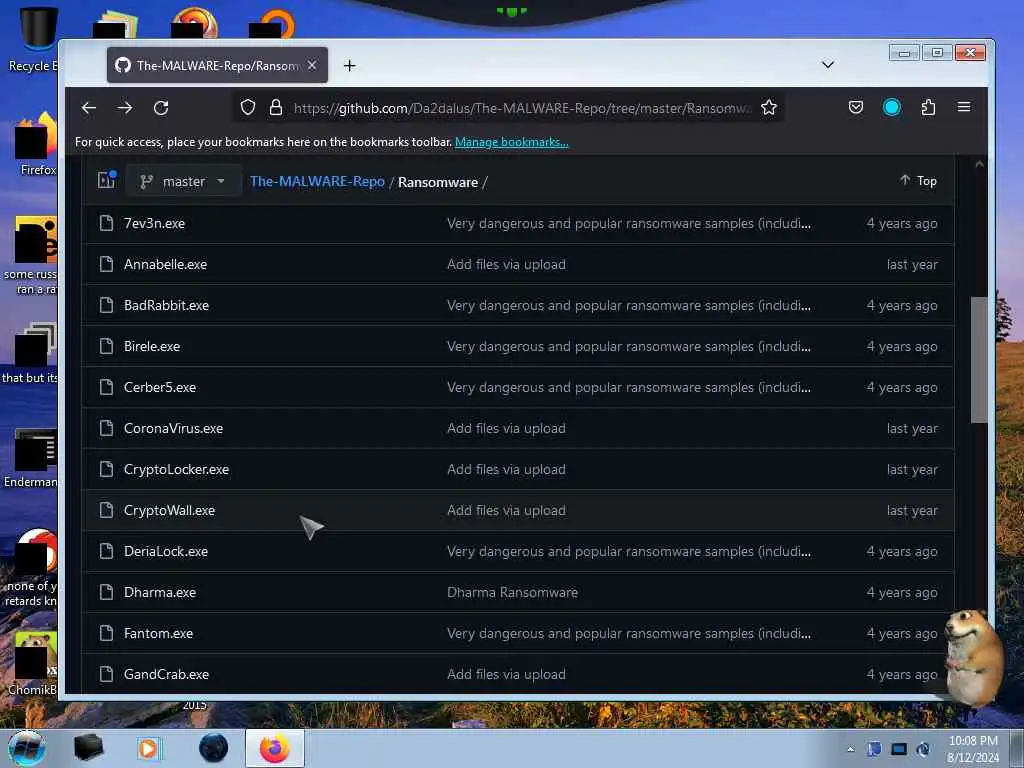Select the The-MALWARE-Repo browser tab
The width and height of the screenshot is (1024, 768).
coord(217,65)
